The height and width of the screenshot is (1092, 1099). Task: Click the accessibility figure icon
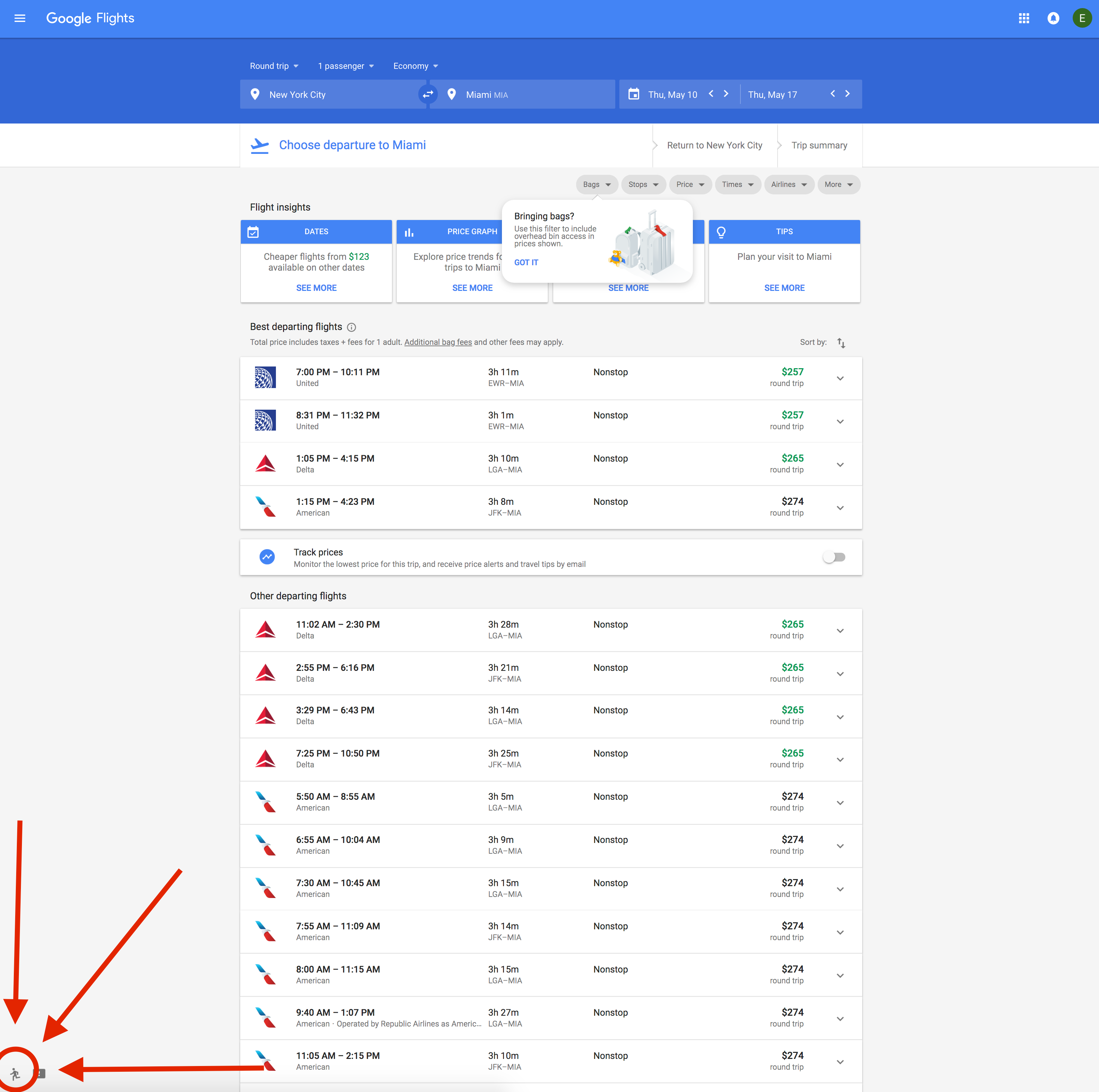point(16,1073)
